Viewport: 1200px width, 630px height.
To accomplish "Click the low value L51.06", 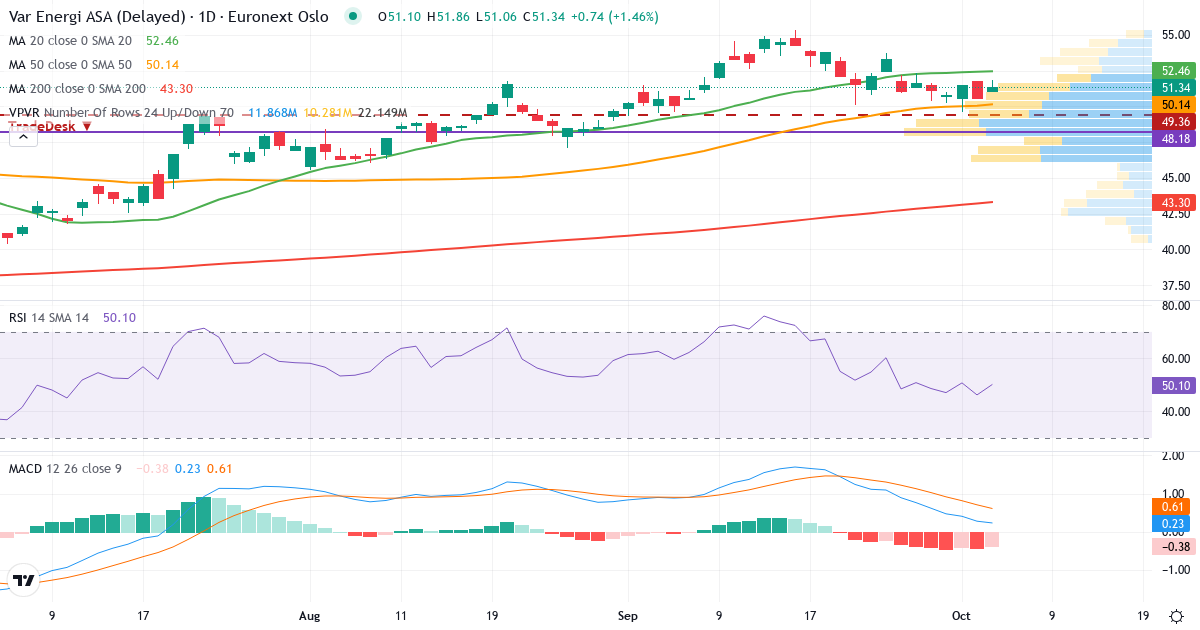I will pyautogui.click(x=496, y=17).
